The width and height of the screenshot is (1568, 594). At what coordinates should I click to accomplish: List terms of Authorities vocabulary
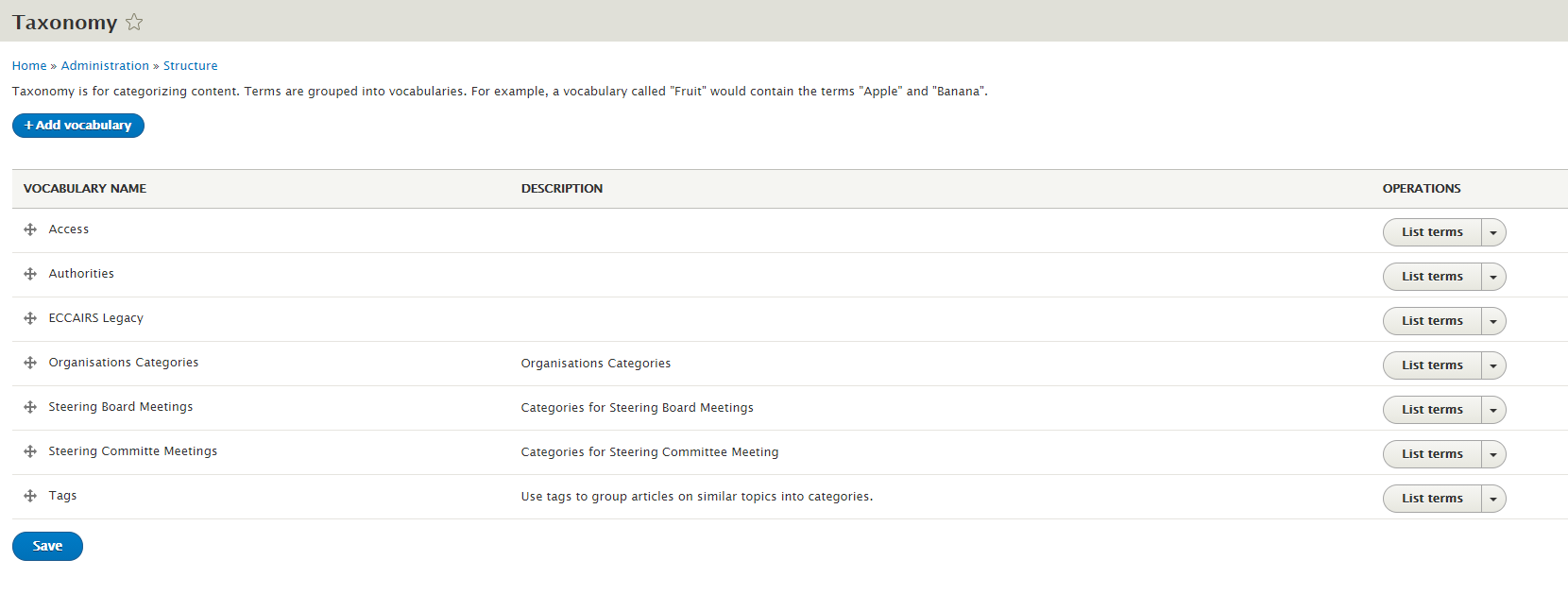pos(1432,277)
